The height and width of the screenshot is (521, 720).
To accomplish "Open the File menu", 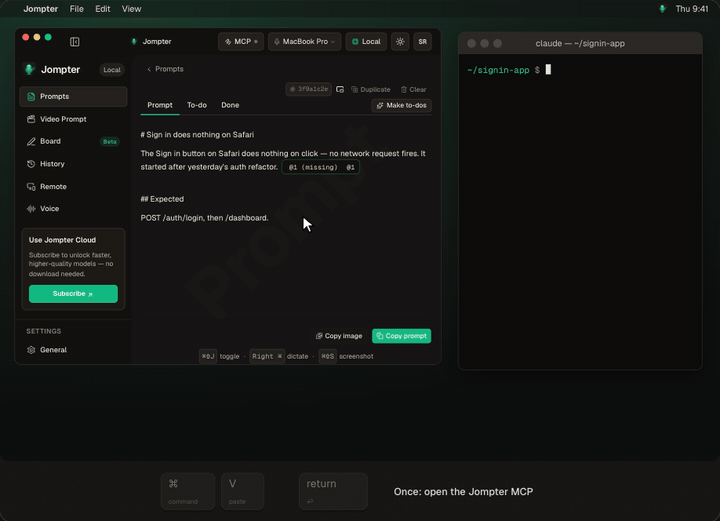I will 77,9.
